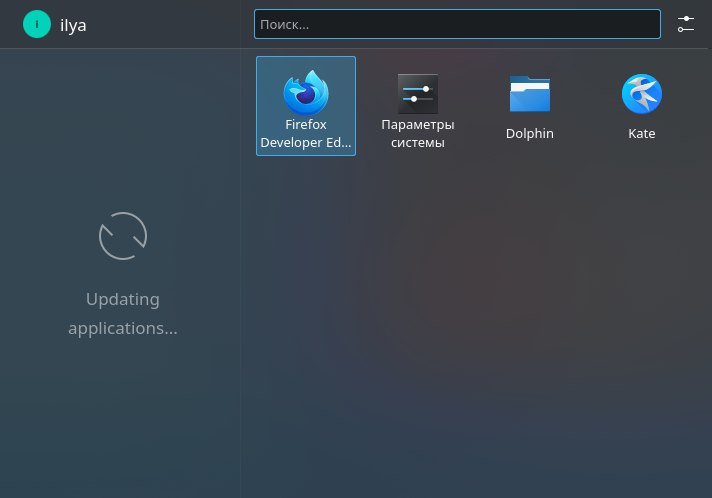Focus the Поиск search field
712x498 pixels.
pos(457,24)
